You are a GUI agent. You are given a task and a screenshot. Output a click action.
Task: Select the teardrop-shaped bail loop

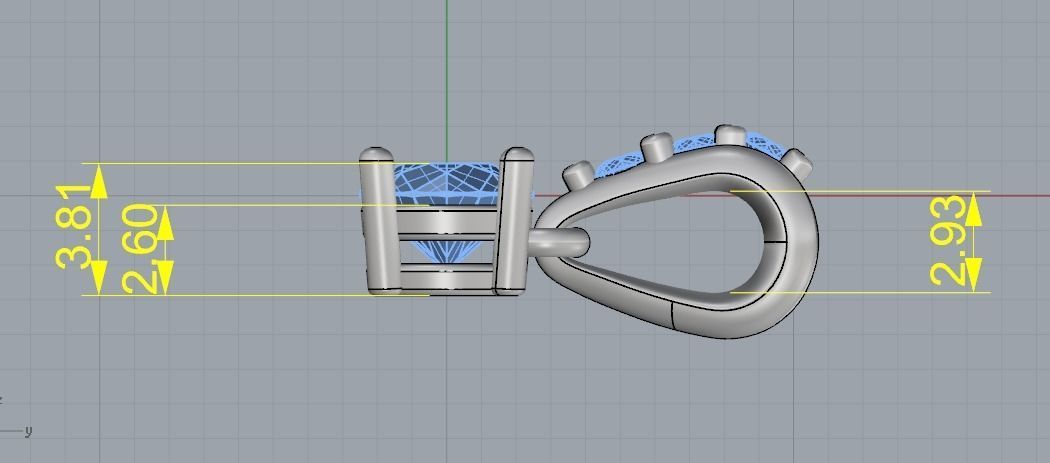tap(676, 241)
